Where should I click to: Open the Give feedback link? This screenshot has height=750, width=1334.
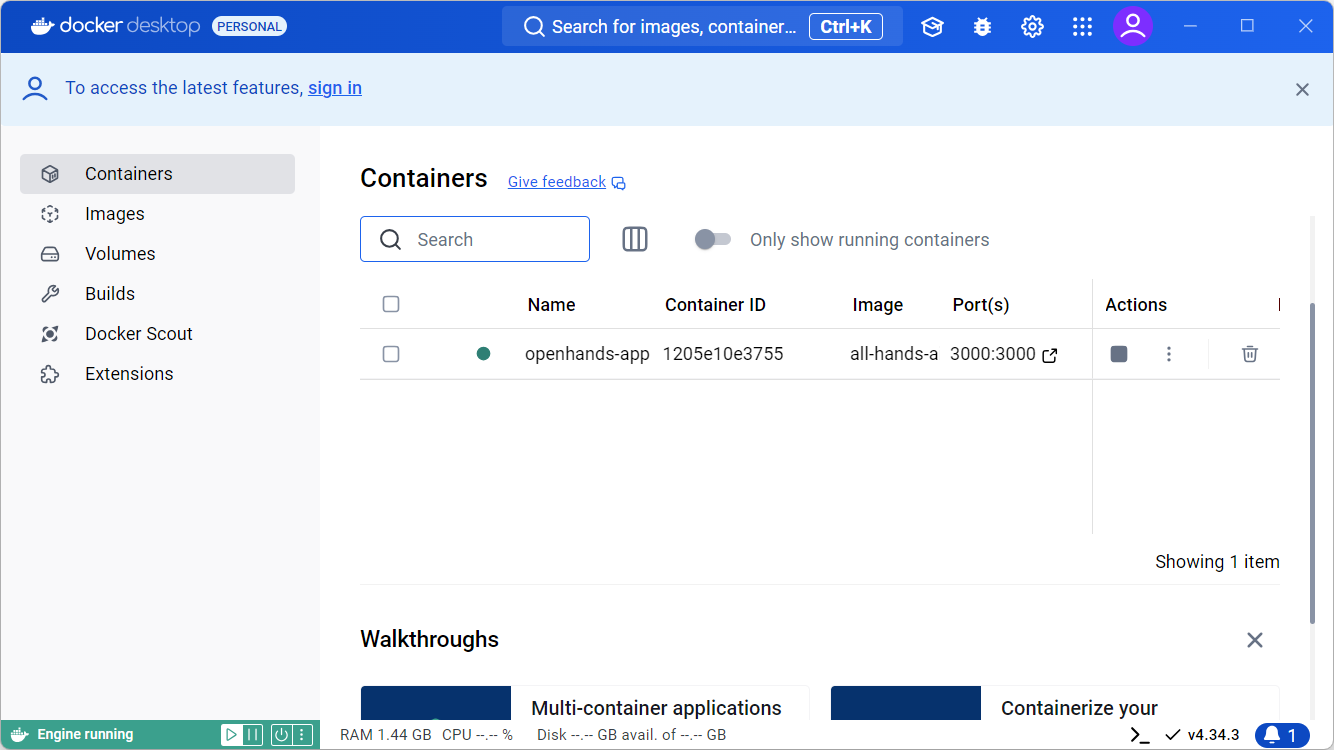(x=557, y=181)
